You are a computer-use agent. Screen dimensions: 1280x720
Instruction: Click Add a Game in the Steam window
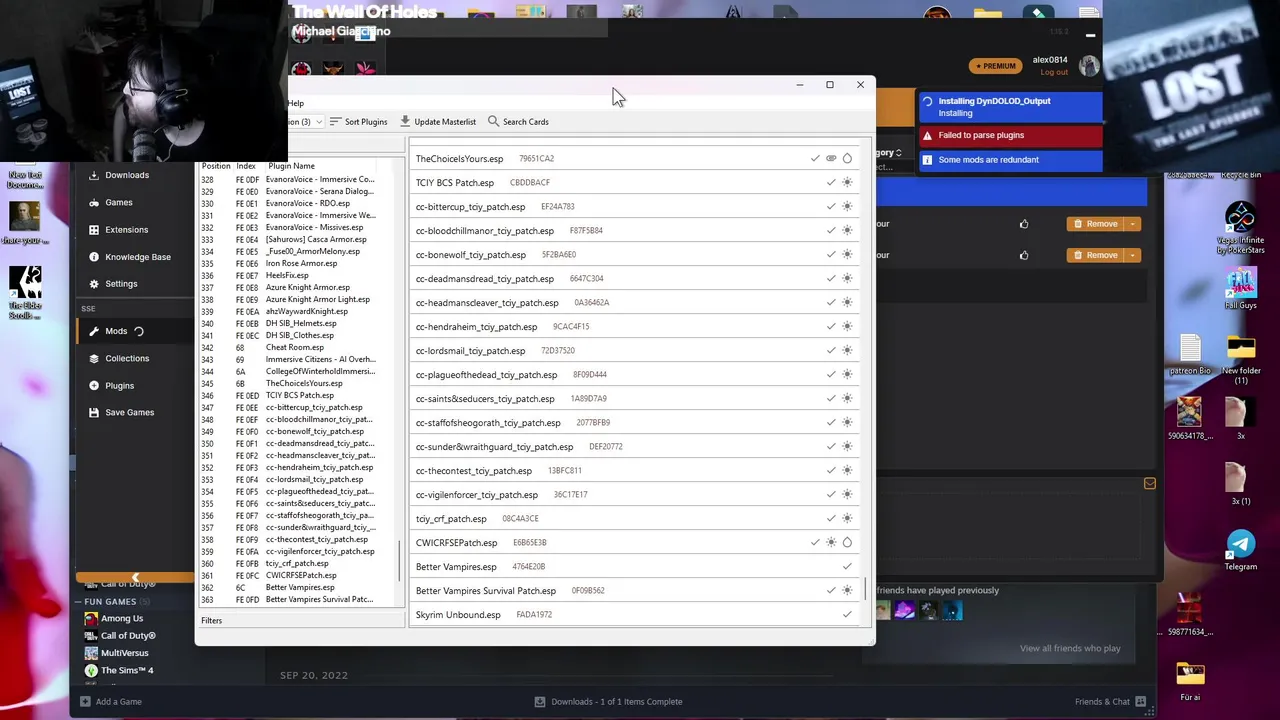(110, 701)
